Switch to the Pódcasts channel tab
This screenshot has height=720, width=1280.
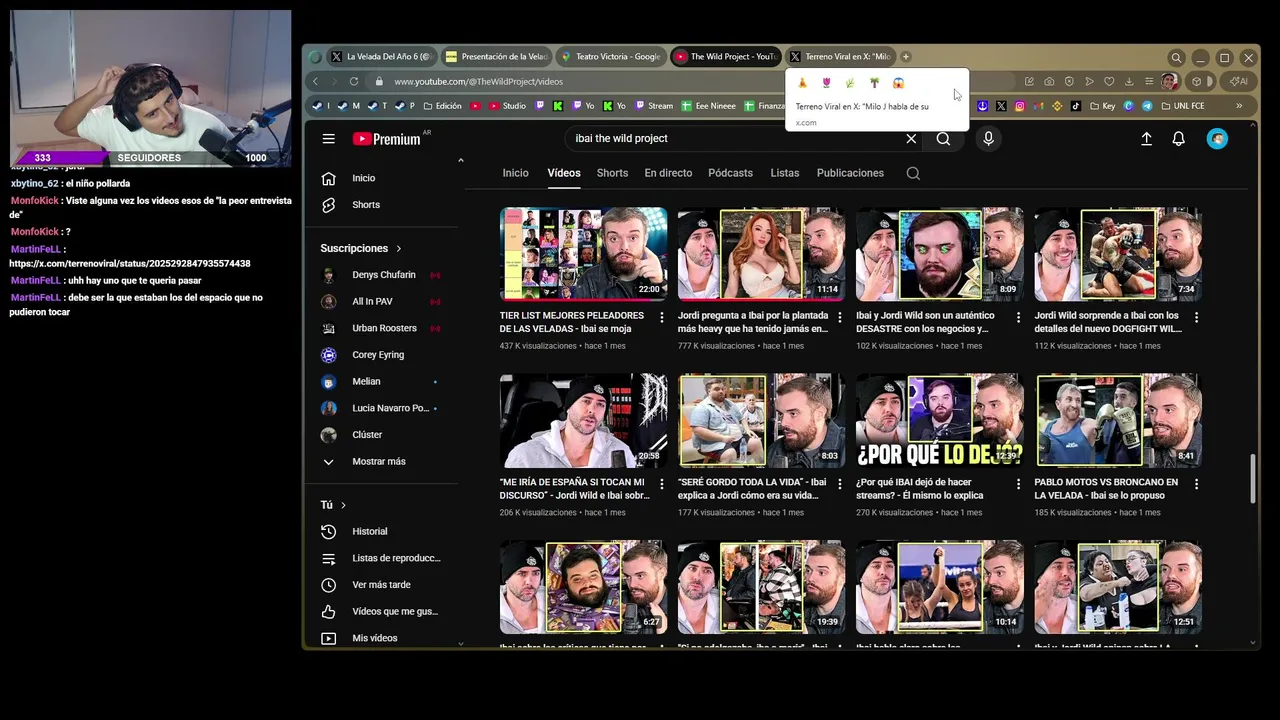[730, 173]
